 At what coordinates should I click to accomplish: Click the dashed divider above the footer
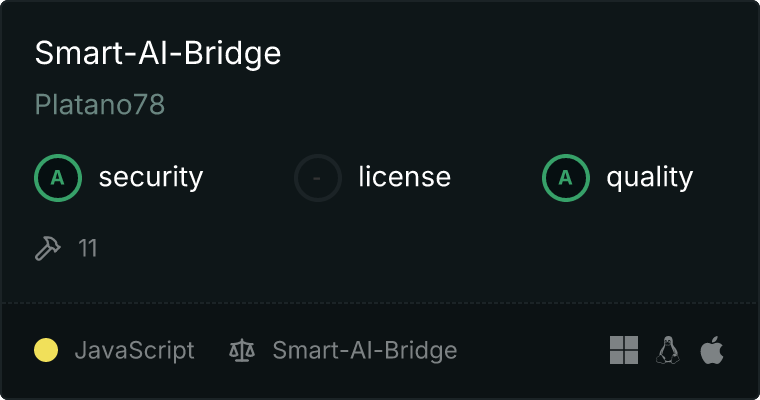[x=380, y=302]
